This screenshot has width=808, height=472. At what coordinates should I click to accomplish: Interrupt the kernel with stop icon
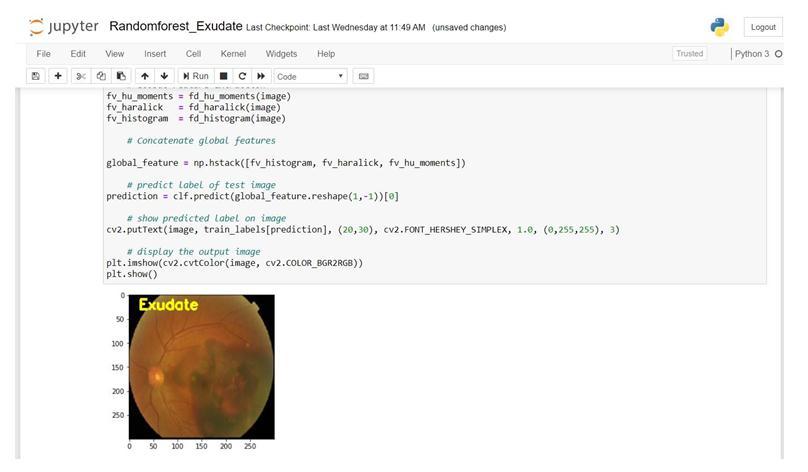224,76
